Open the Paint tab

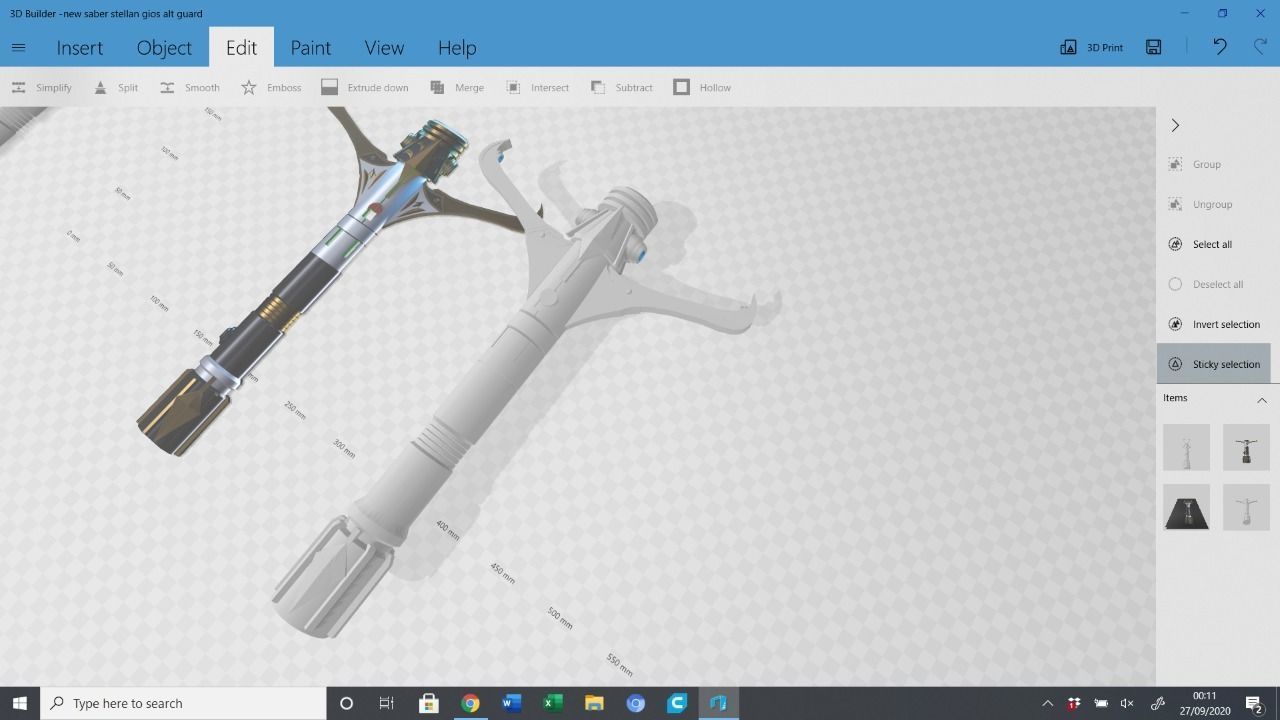click(x=310, y=47)
